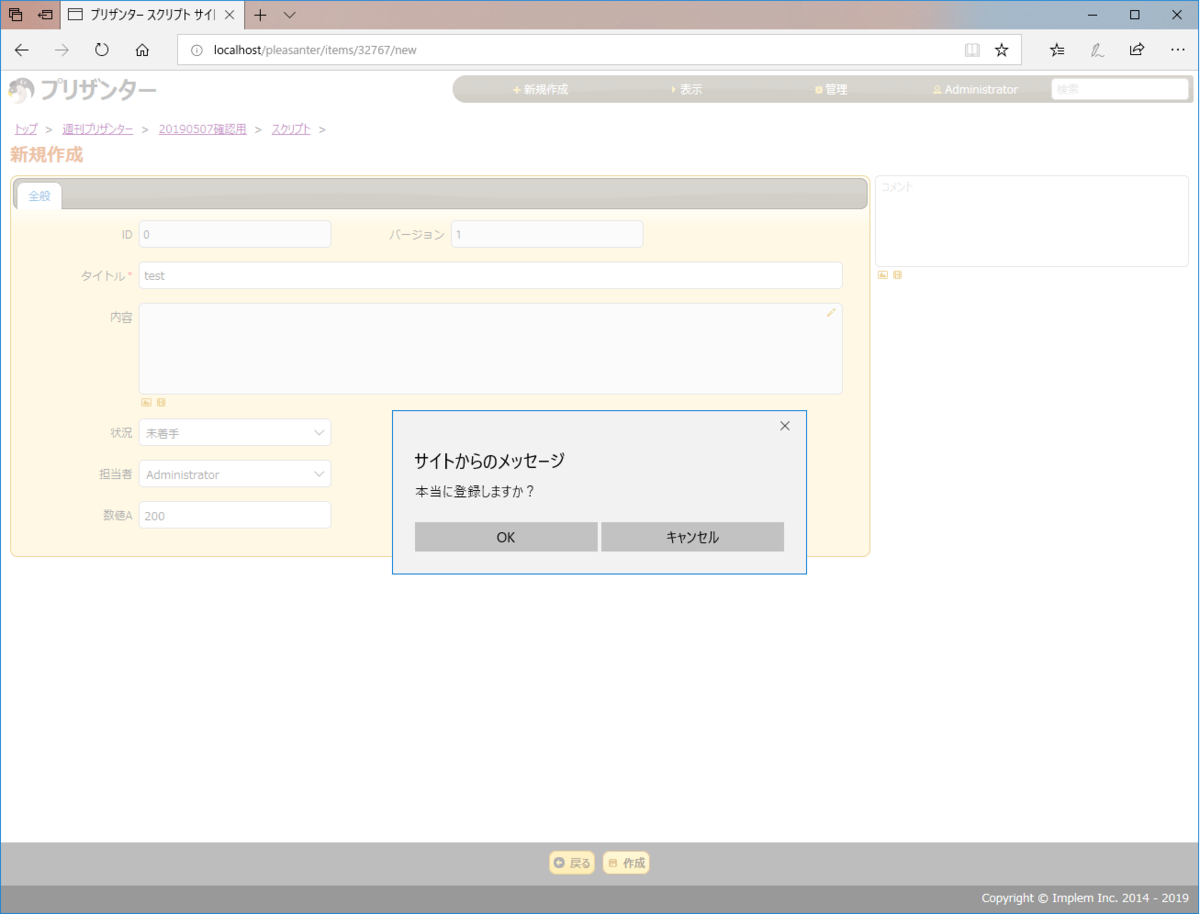
Task: Click the 作成 button in the footer
Action: pyautogui.click(x=626, y=863)
